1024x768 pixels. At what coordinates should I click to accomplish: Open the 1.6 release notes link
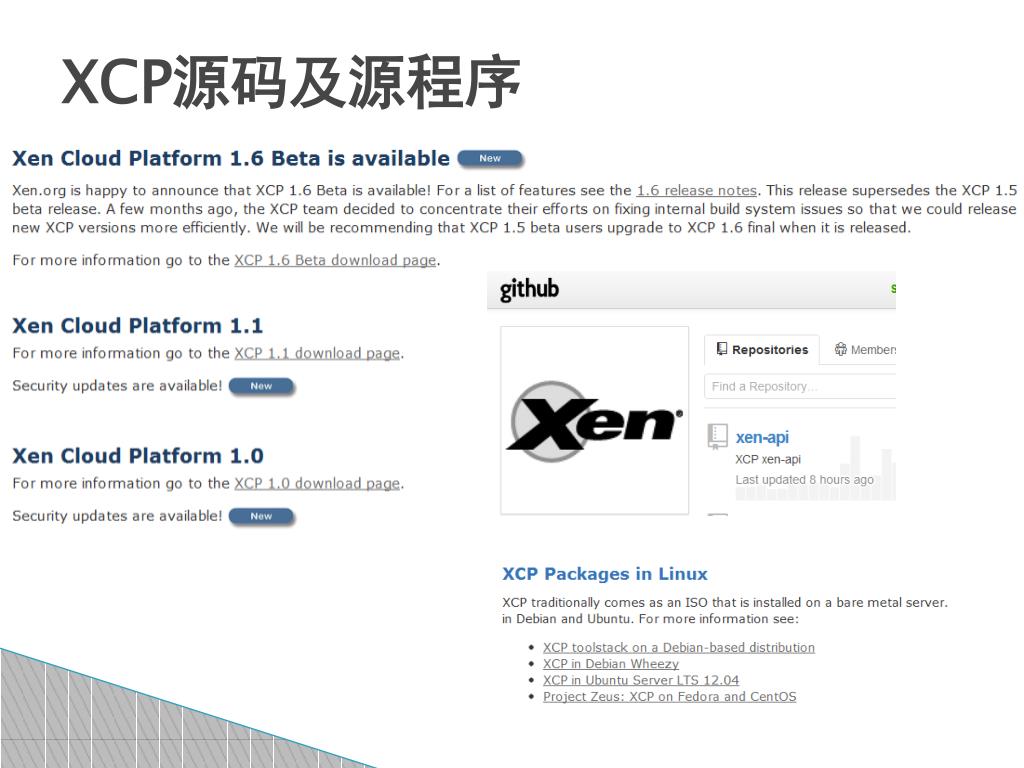click(x=697, y=191)
